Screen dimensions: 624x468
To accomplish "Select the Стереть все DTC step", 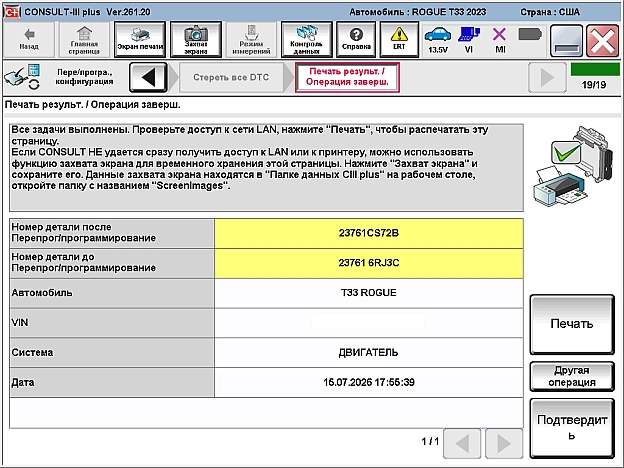I will click(231, 77).
